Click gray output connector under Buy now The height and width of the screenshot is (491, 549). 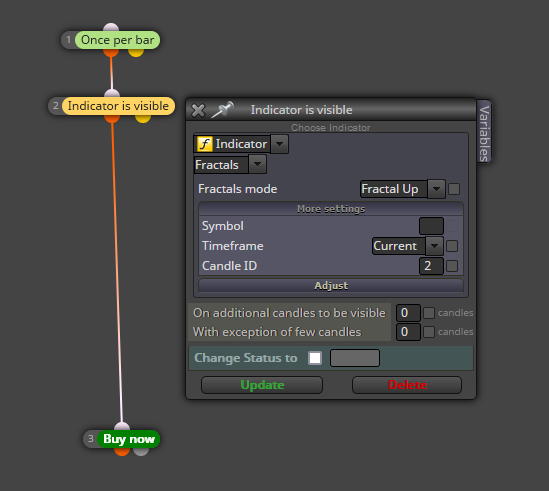(141, 452)
